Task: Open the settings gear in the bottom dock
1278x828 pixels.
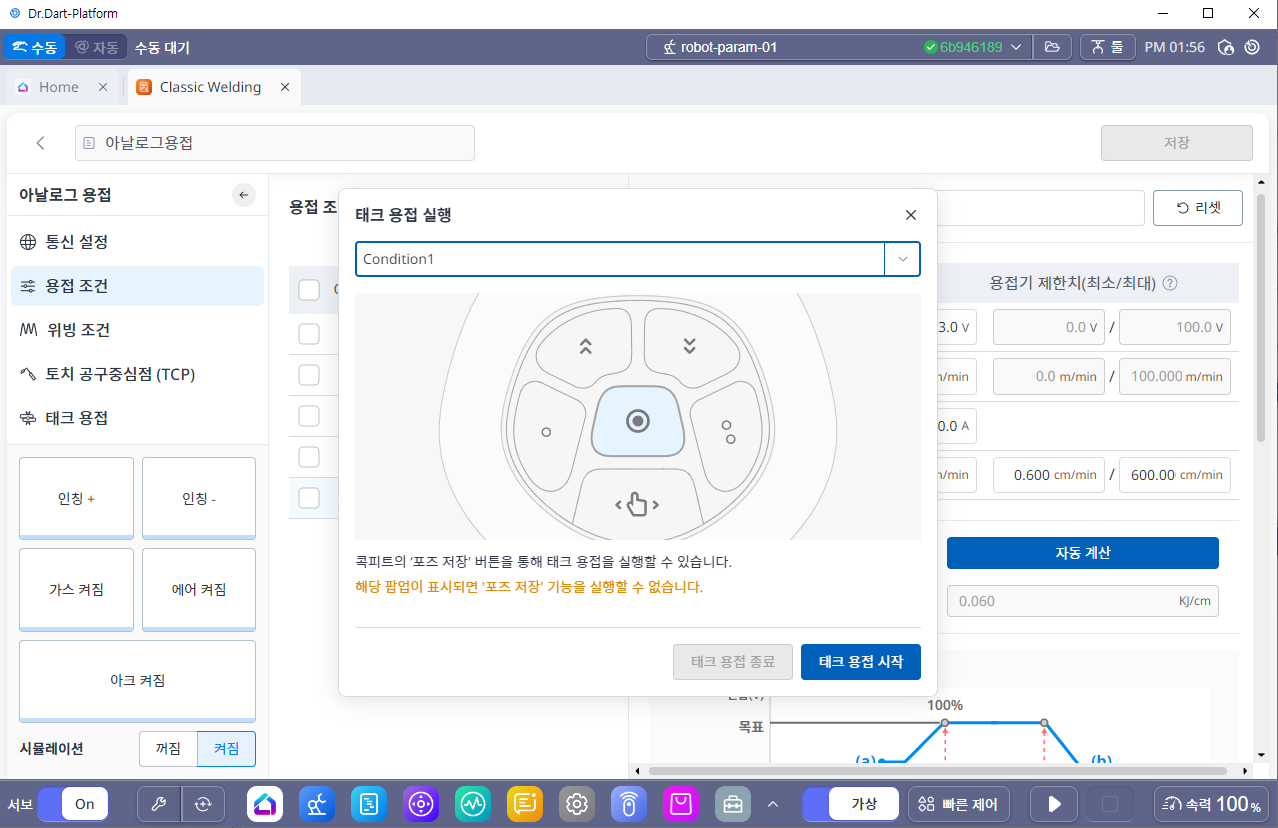Action: (x=576, y=804)
